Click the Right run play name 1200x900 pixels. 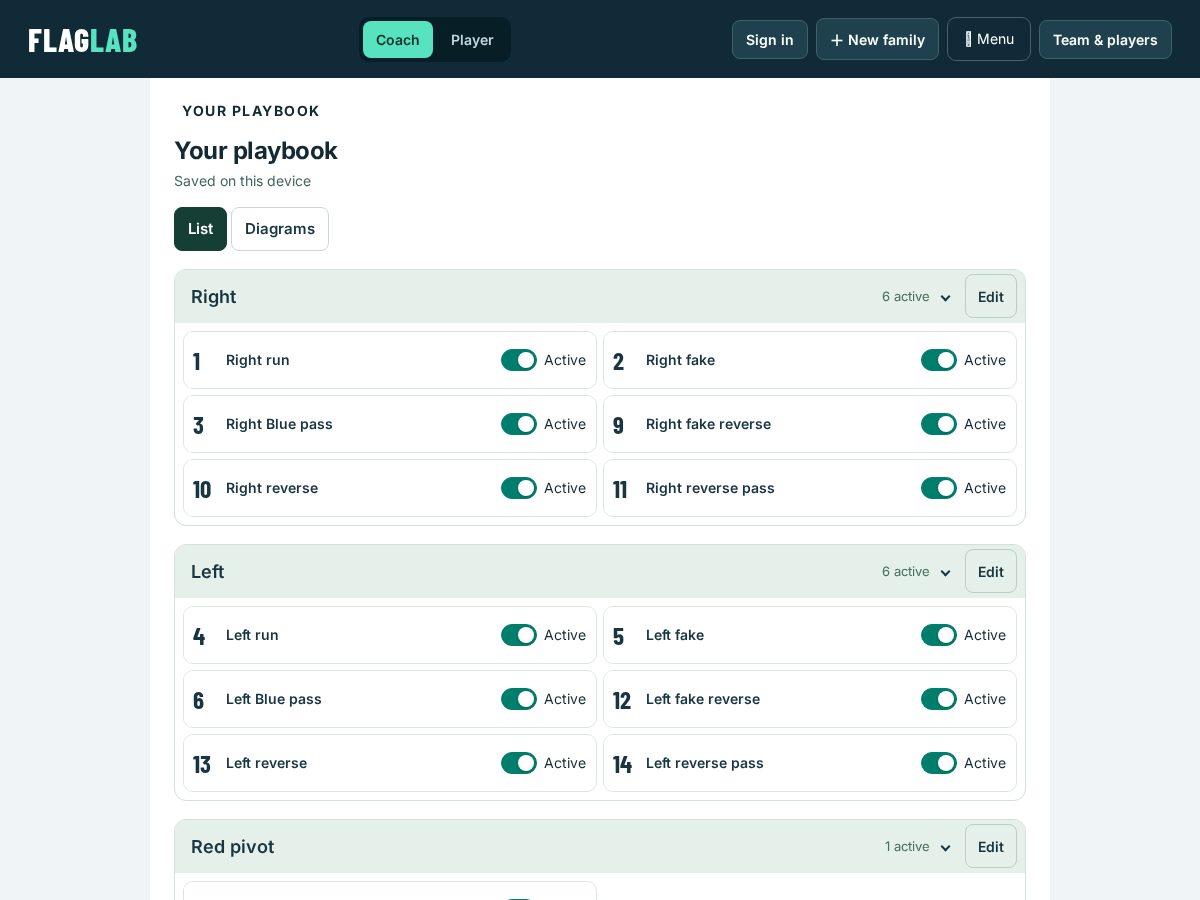pyautogui.click(x=258, y=360)
